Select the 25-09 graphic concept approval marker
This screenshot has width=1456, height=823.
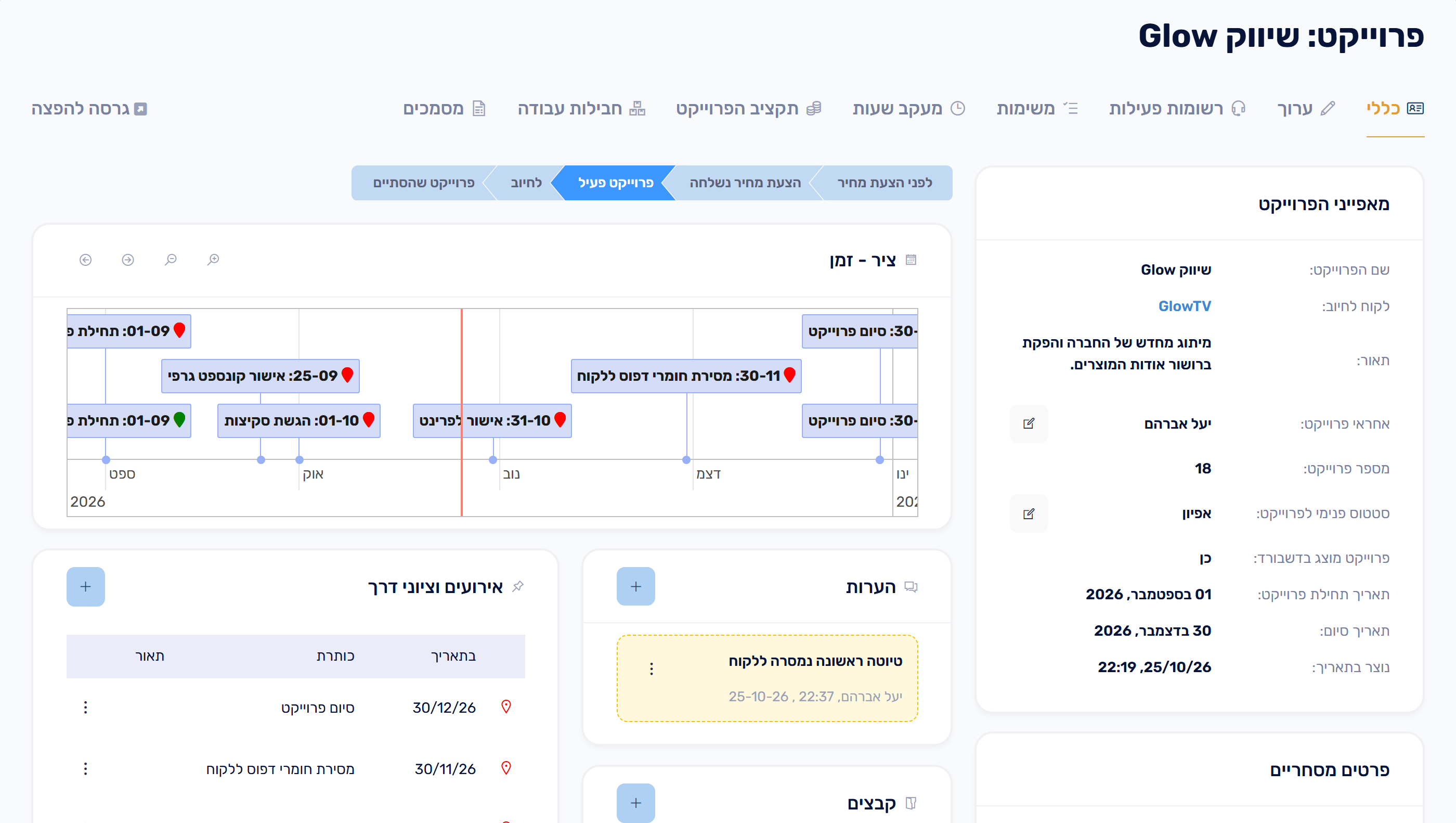260,376
